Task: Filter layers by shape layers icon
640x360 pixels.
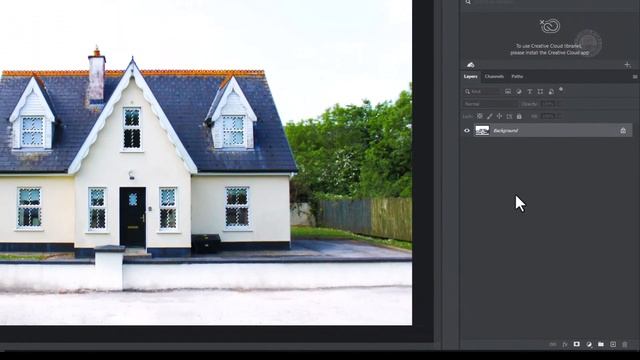Action: 540,91
